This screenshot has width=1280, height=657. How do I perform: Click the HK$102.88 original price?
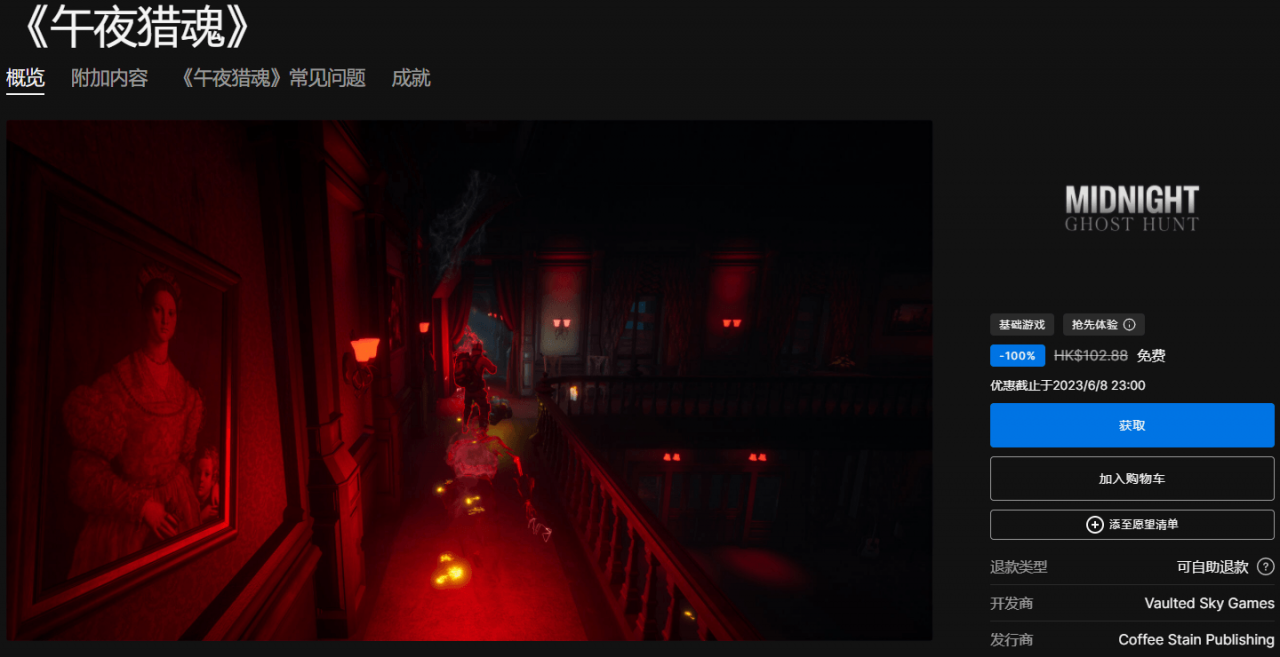click(1091, 356)
